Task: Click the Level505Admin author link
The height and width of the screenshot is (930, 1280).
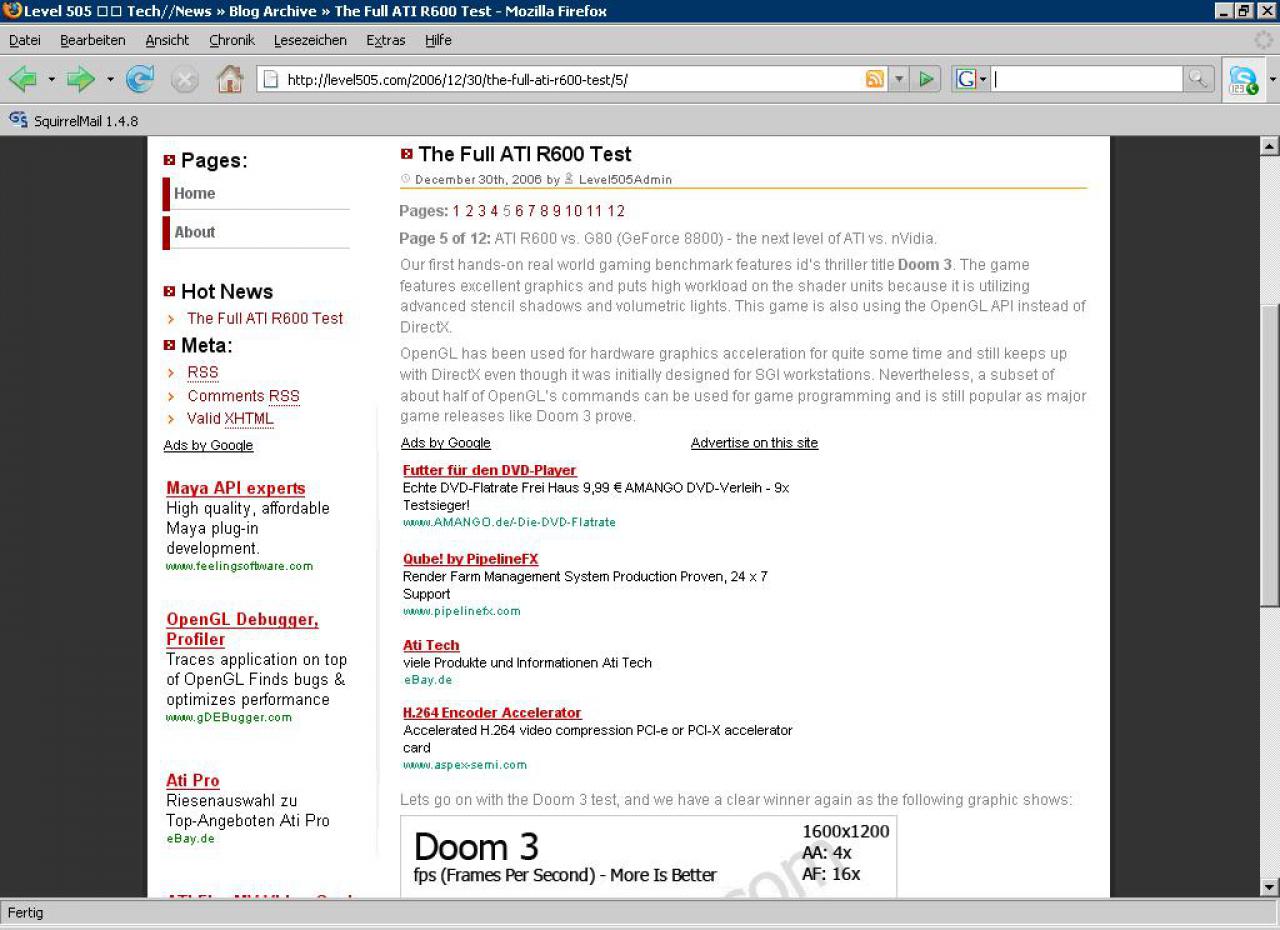Action: pyautogui.click(x=625, y=180)
